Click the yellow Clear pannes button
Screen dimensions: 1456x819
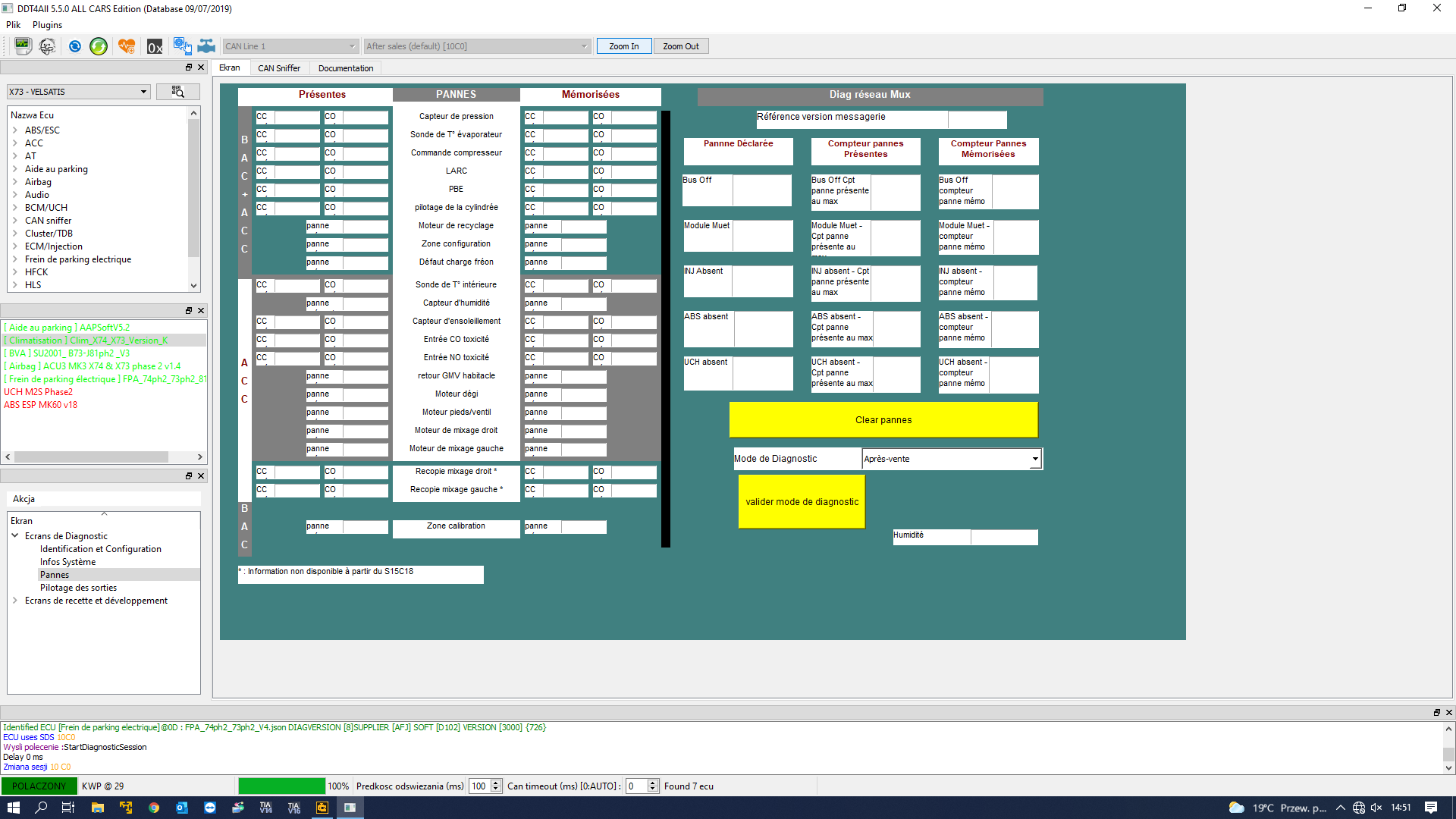(883, 420)
